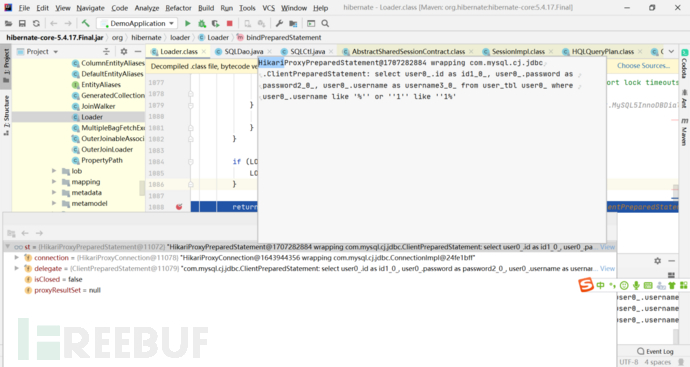
Task: Expand the connection variable node
Action: click(x=17, y=257)
